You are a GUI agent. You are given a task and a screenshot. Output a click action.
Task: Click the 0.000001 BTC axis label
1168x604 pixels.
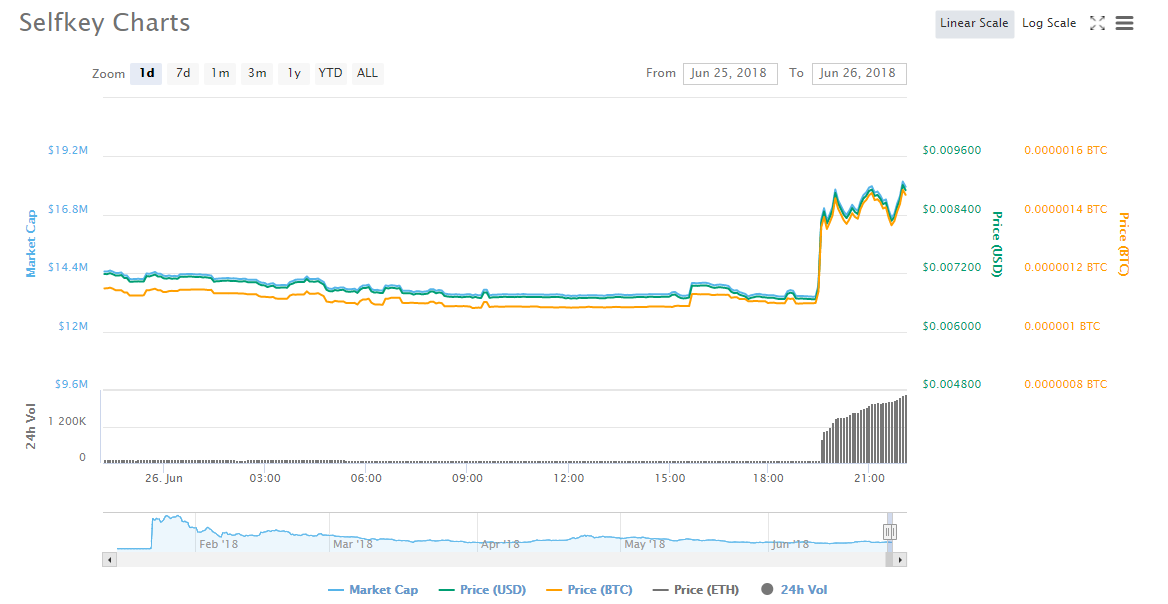(x=1062, y=326)
